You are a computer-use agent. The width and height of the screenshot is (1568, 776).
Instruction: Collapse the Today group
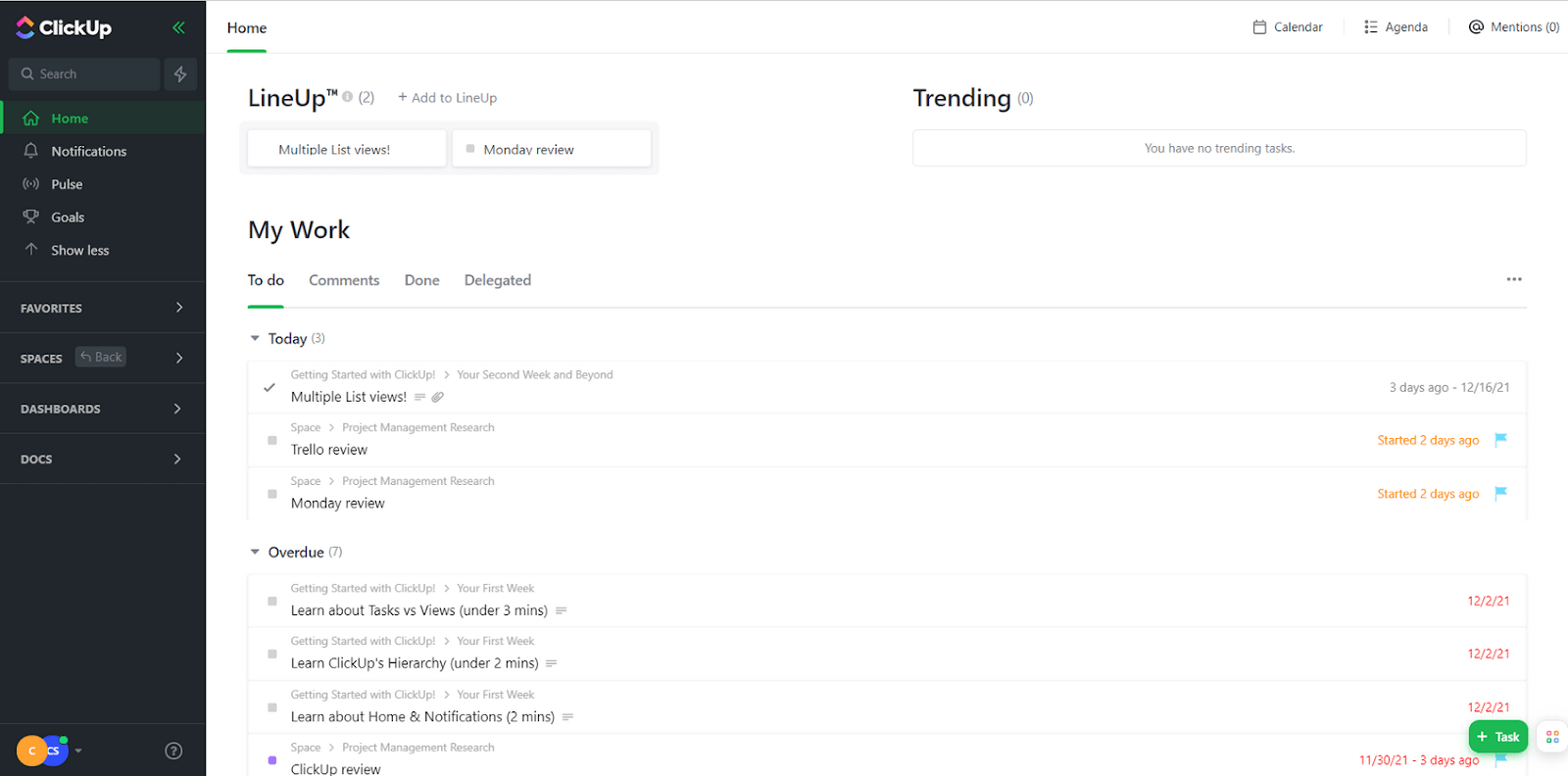click(x=255, y=339)
